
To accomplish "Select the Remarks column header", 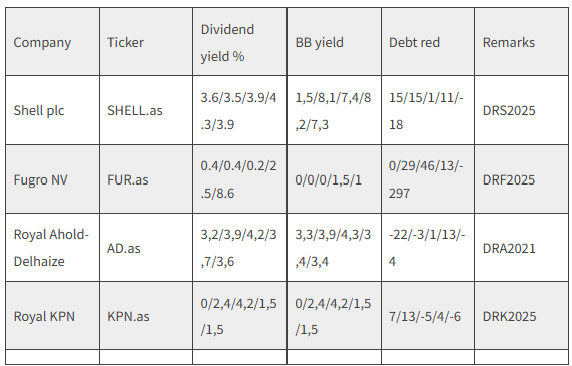I will 521,42.
